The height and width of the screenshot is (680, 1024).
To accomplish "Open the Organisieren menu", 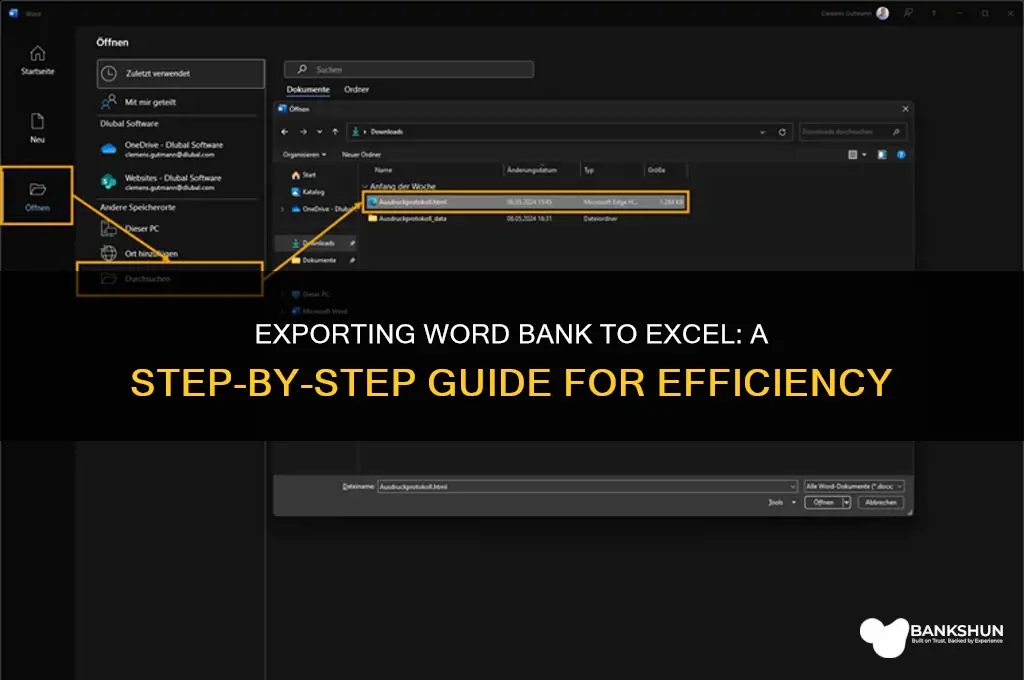I will pos(304,155).
